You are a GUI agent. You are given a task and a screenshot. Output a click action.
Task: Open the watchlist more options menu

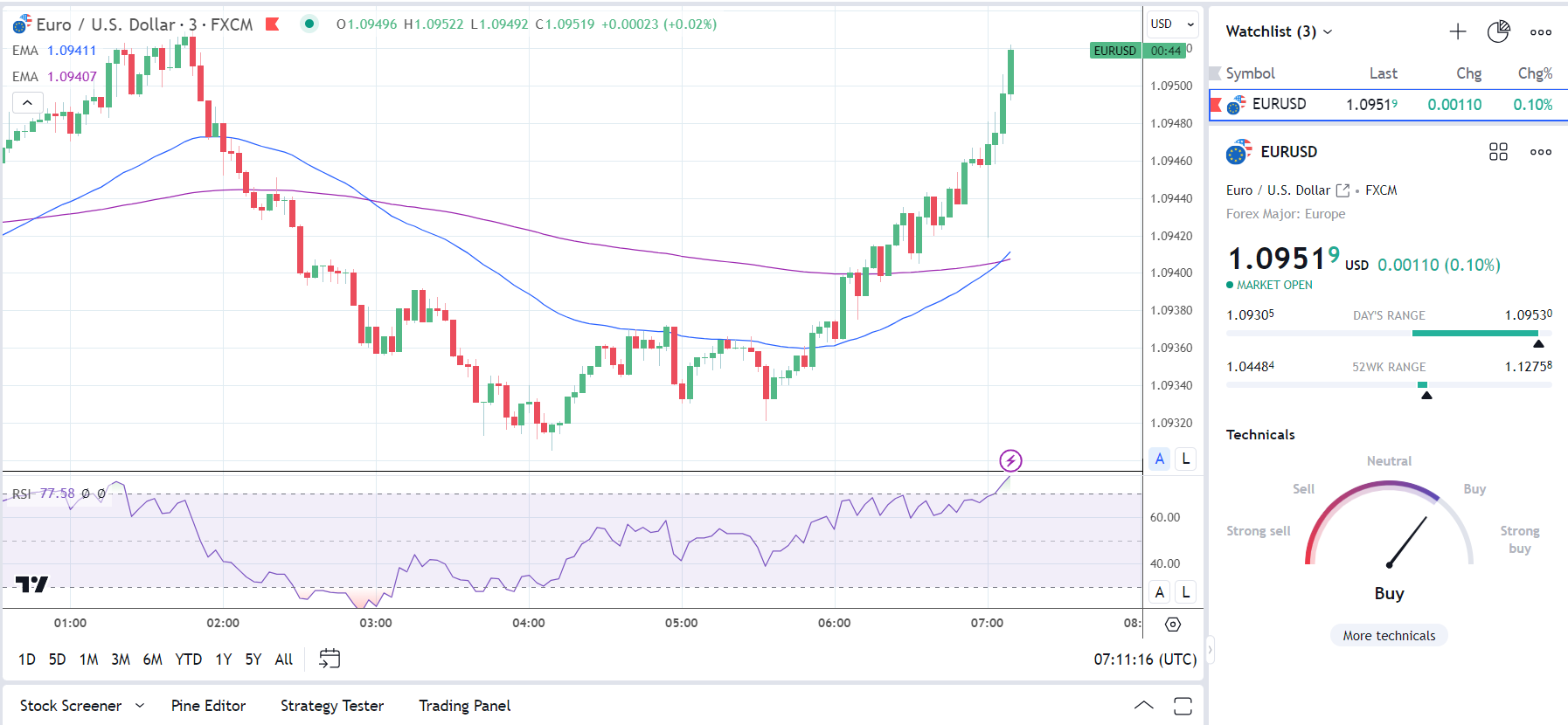point(1541,32)
